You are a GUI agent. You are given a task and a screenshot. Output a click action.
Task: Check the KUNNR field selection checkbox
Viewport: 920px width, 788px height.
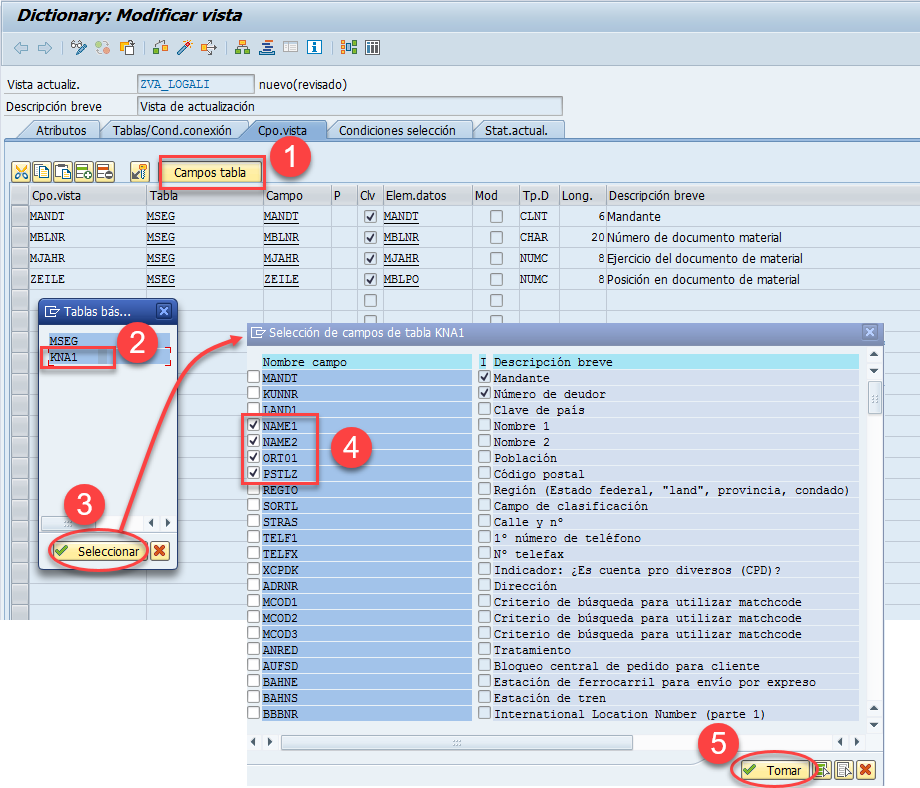click(253, 393)
